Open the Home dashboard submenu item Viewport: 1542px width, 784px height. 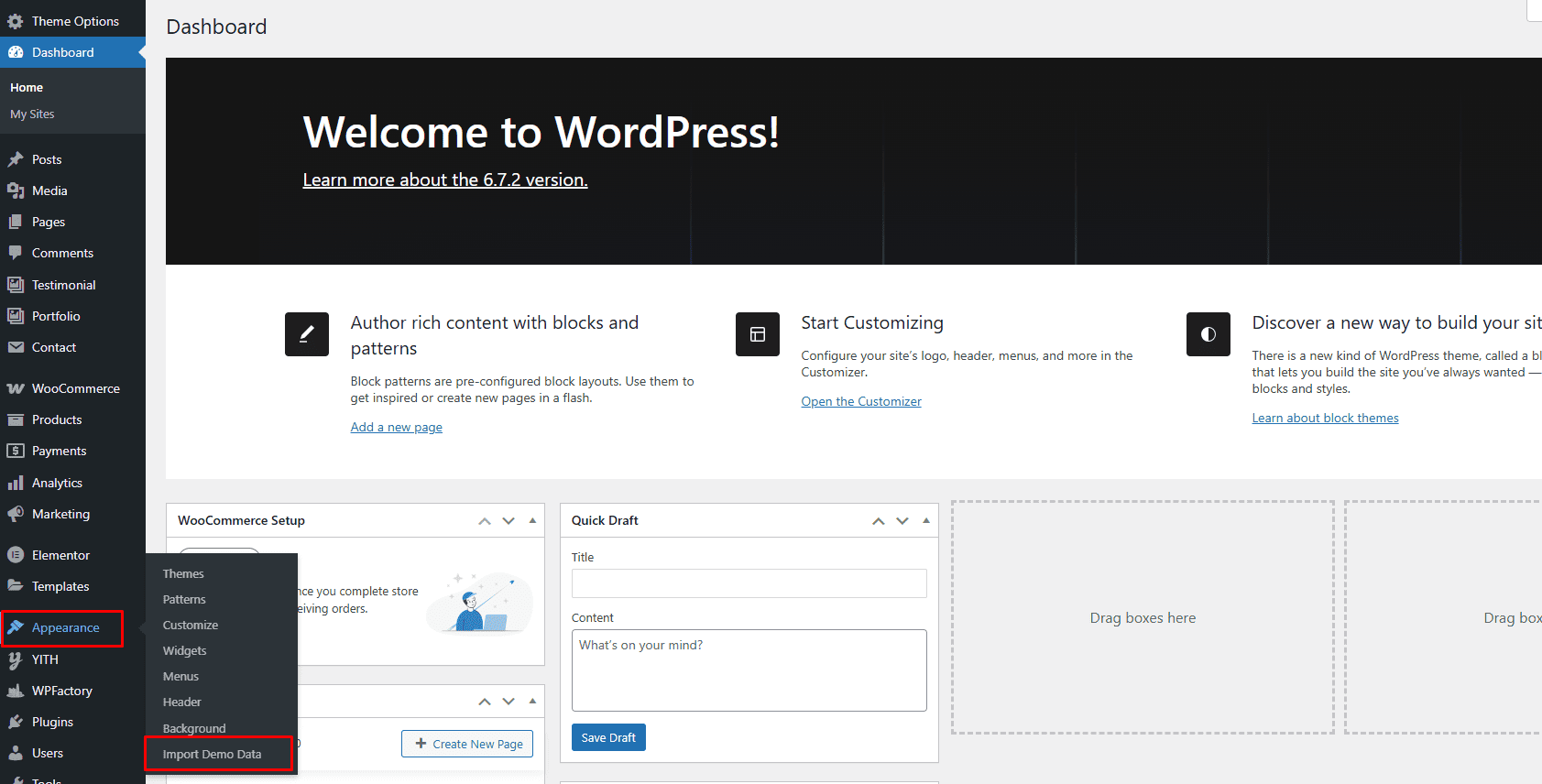click(x=27, y=88)
